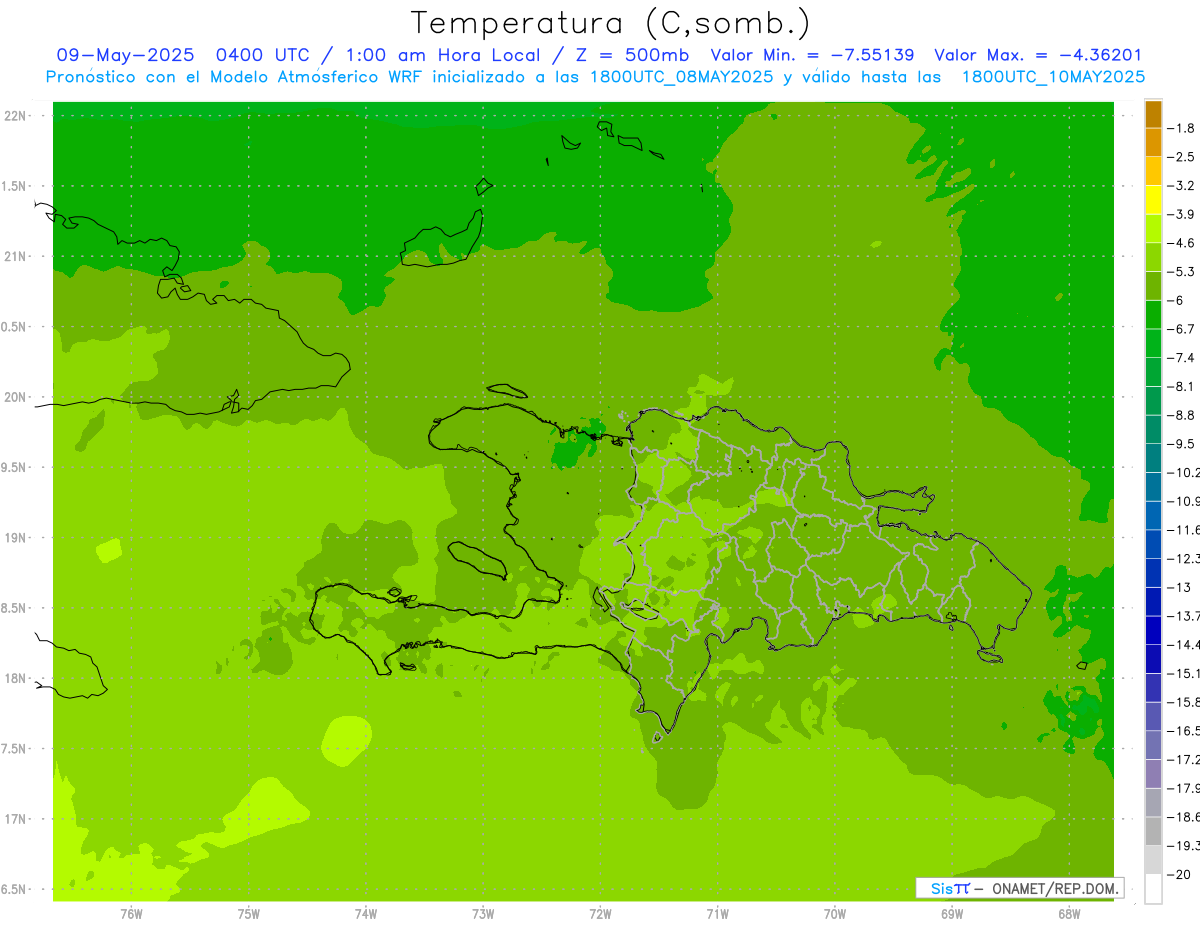
Task: Click the '-8.1' colorbar value
Action: (1182, 387)
